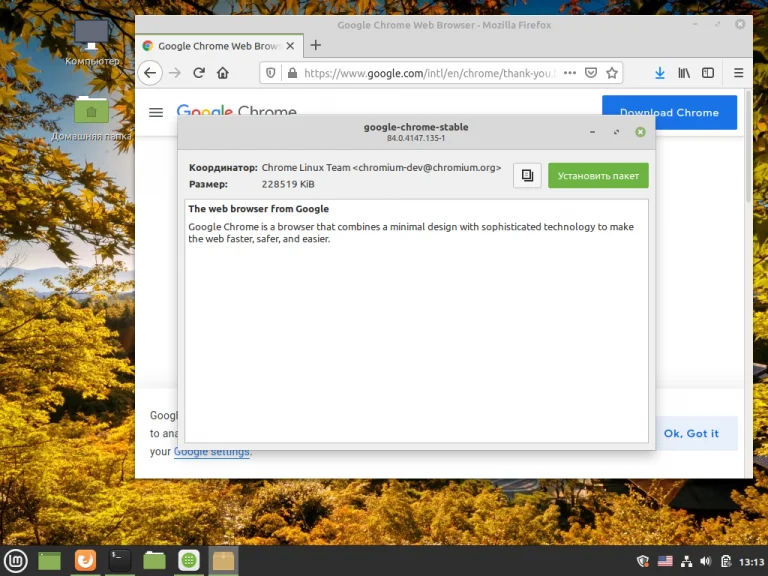Open Firefox downloads arrow panel
This screenshot has height=576, width=768.
(660, 73)
